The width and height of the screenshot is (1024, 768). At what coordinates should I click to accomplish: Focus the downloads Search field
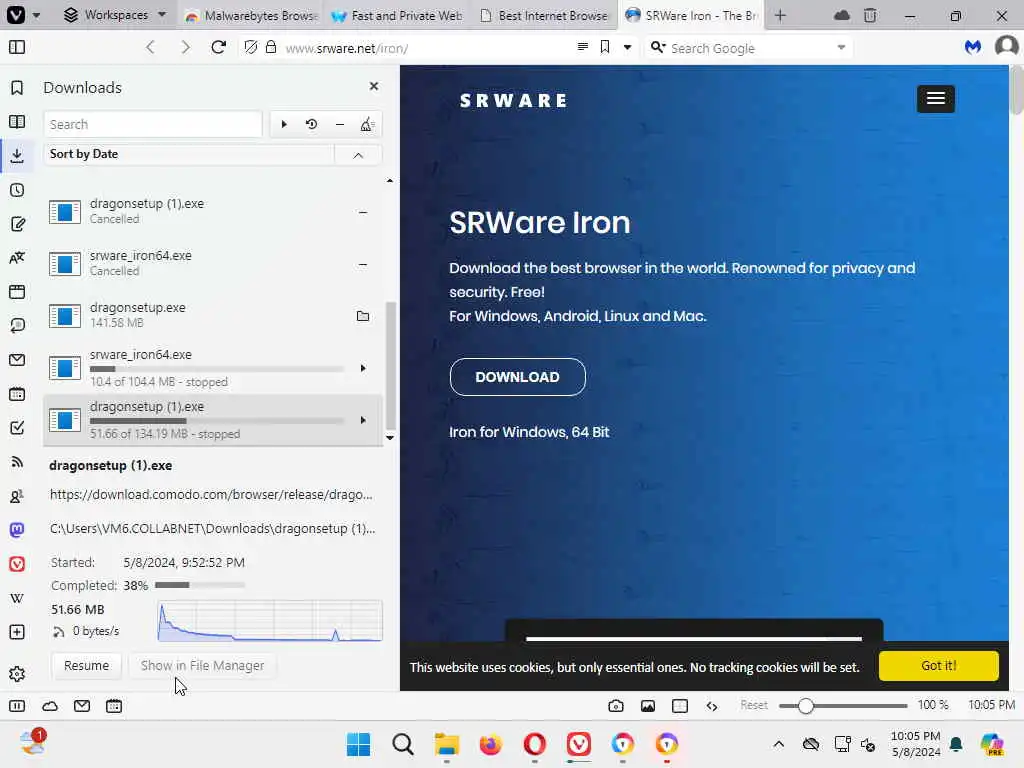click(153, 124)
